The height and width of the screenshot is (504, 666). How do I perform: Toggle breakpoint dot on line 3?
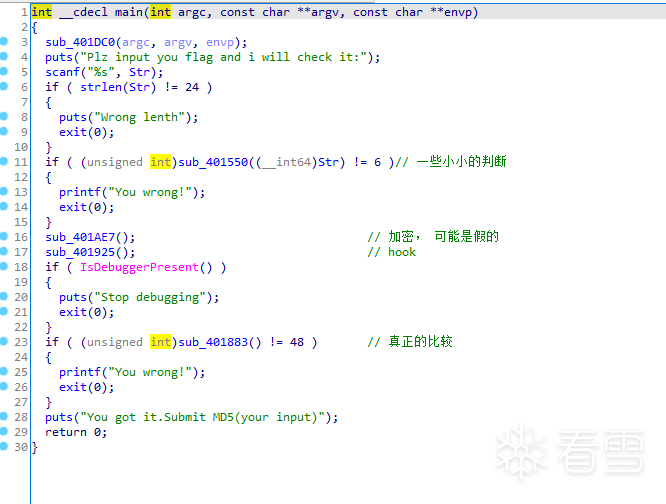(4, 41)
